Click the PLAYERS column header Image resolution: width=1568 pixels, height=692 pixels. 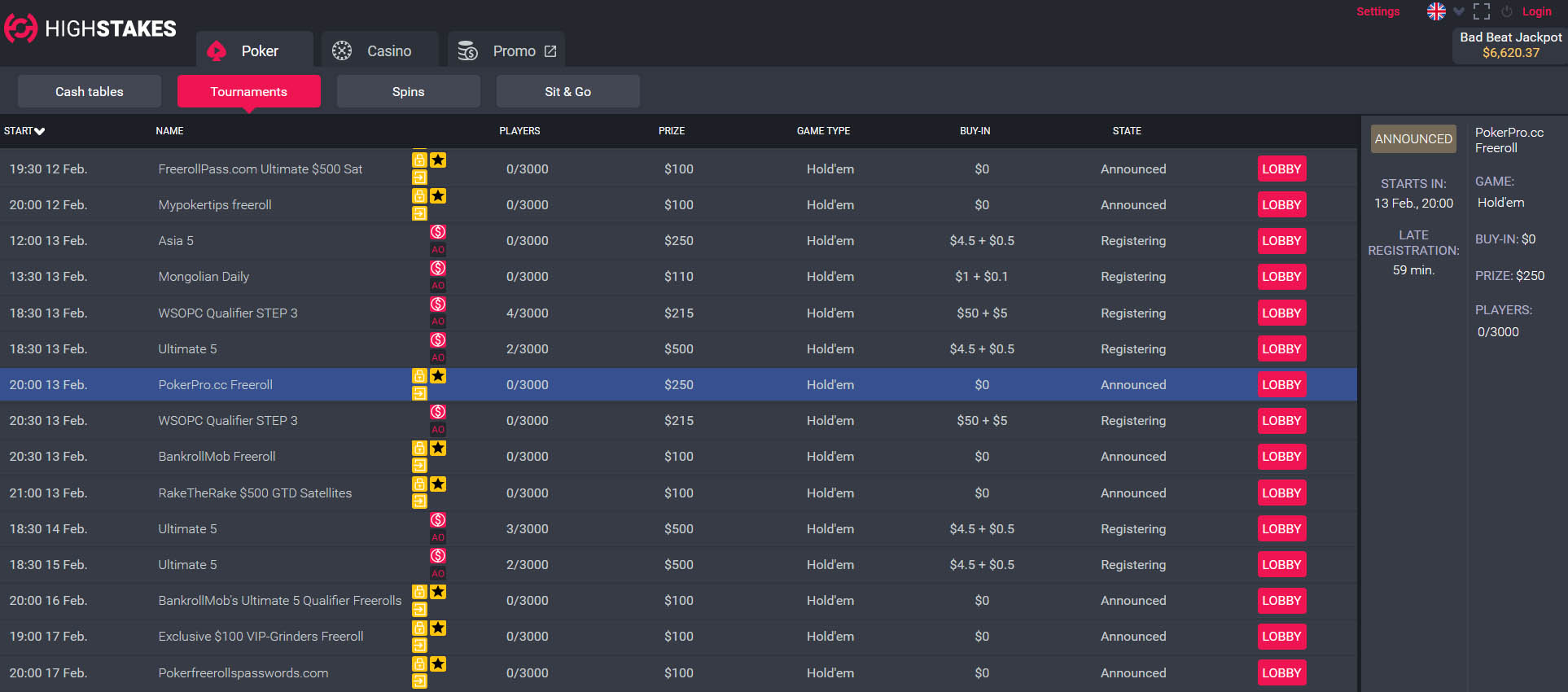tap(519, 131)
